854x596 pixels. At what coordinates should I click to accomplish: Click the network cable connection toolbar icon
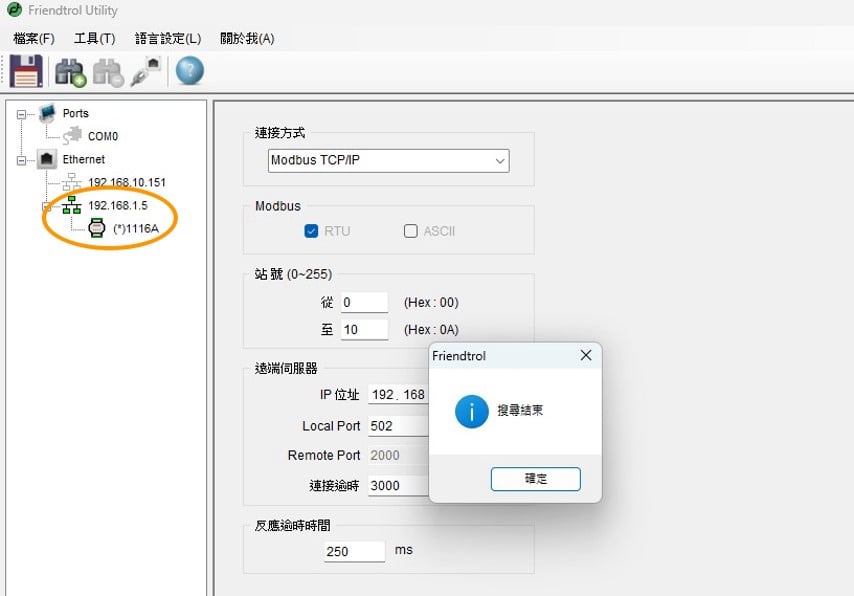(x=145, y=71)
